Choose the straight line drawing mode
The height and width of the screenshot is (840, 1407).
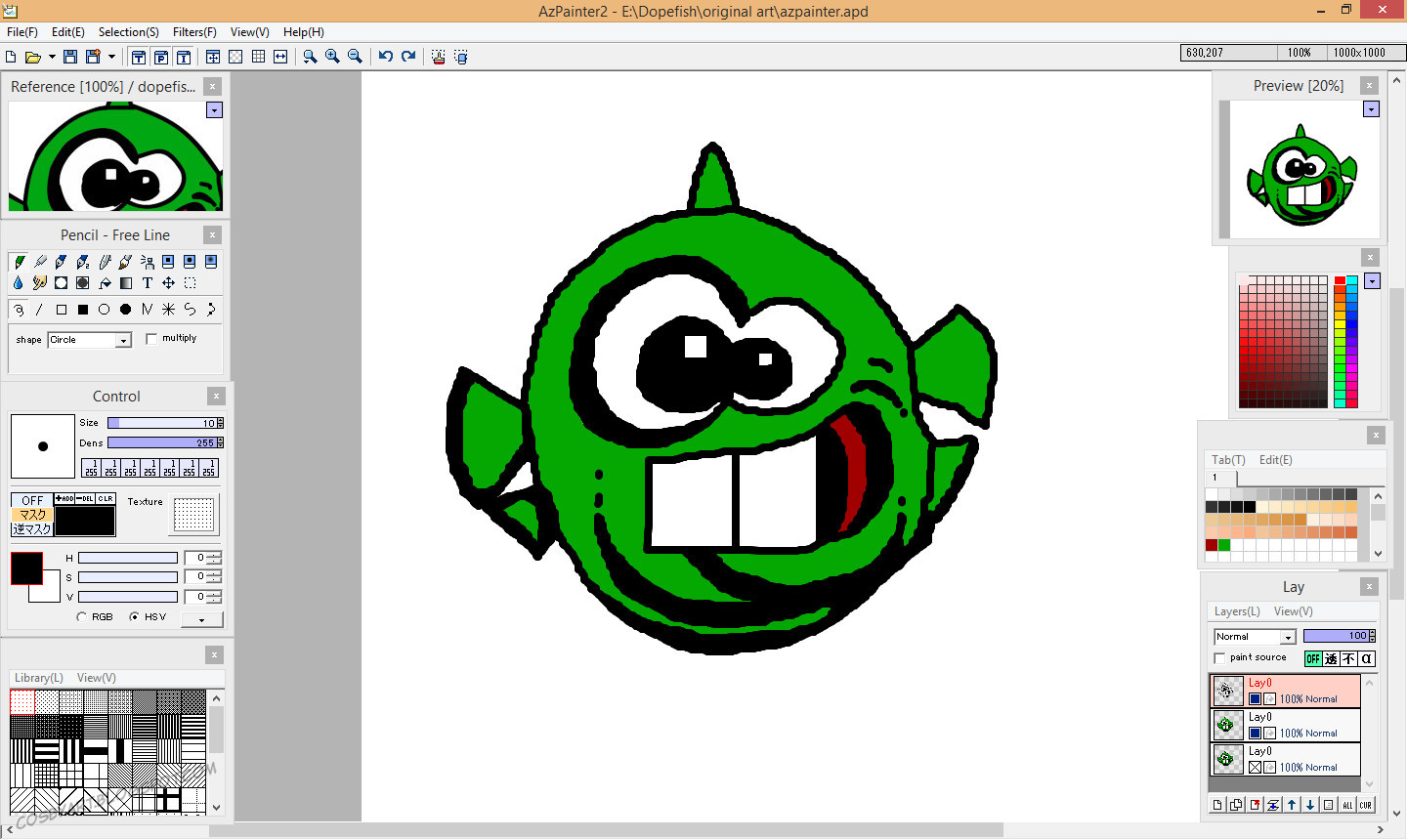pyautogui.click(x=40, y=310)
